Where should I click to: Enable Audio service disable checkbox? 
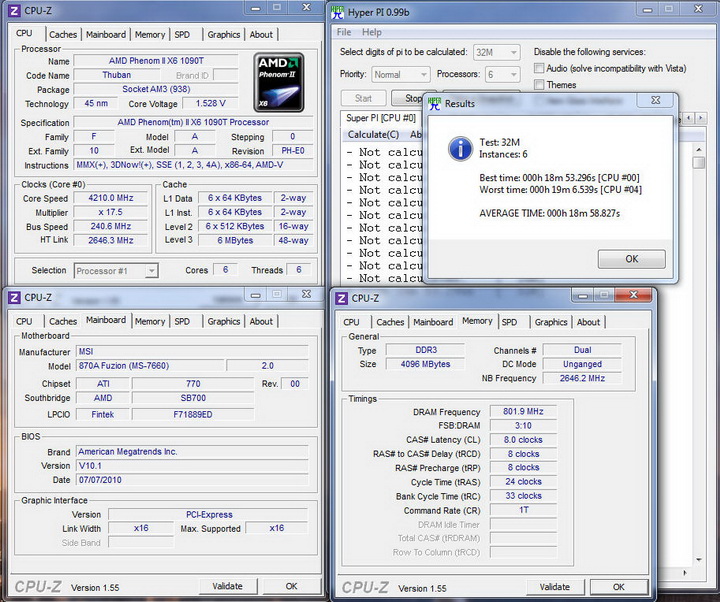pos(539,68)
